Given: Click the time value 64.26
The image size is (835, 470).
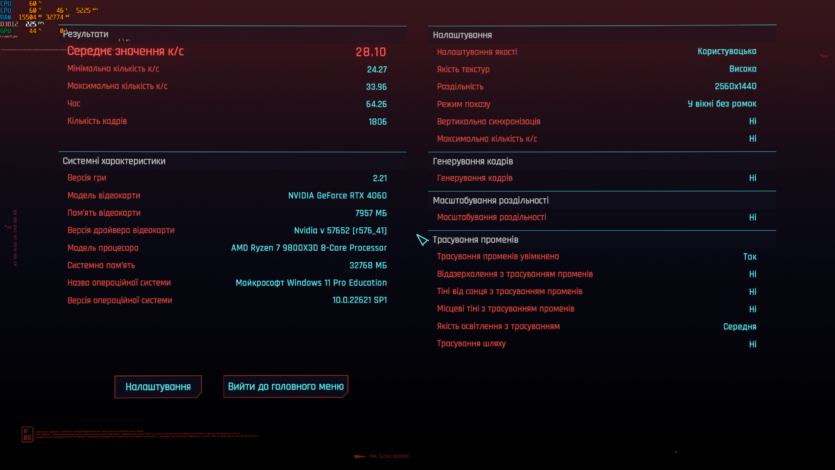Looking at the screenshot, I should [376, 104].
